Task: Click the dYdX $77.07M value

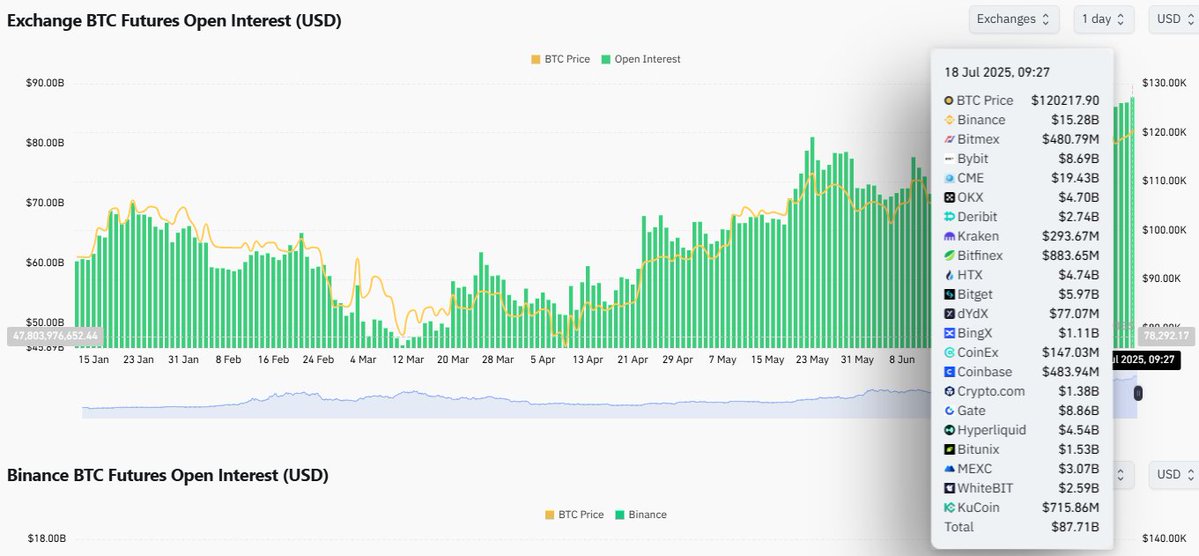Action: coord(1074,314)
